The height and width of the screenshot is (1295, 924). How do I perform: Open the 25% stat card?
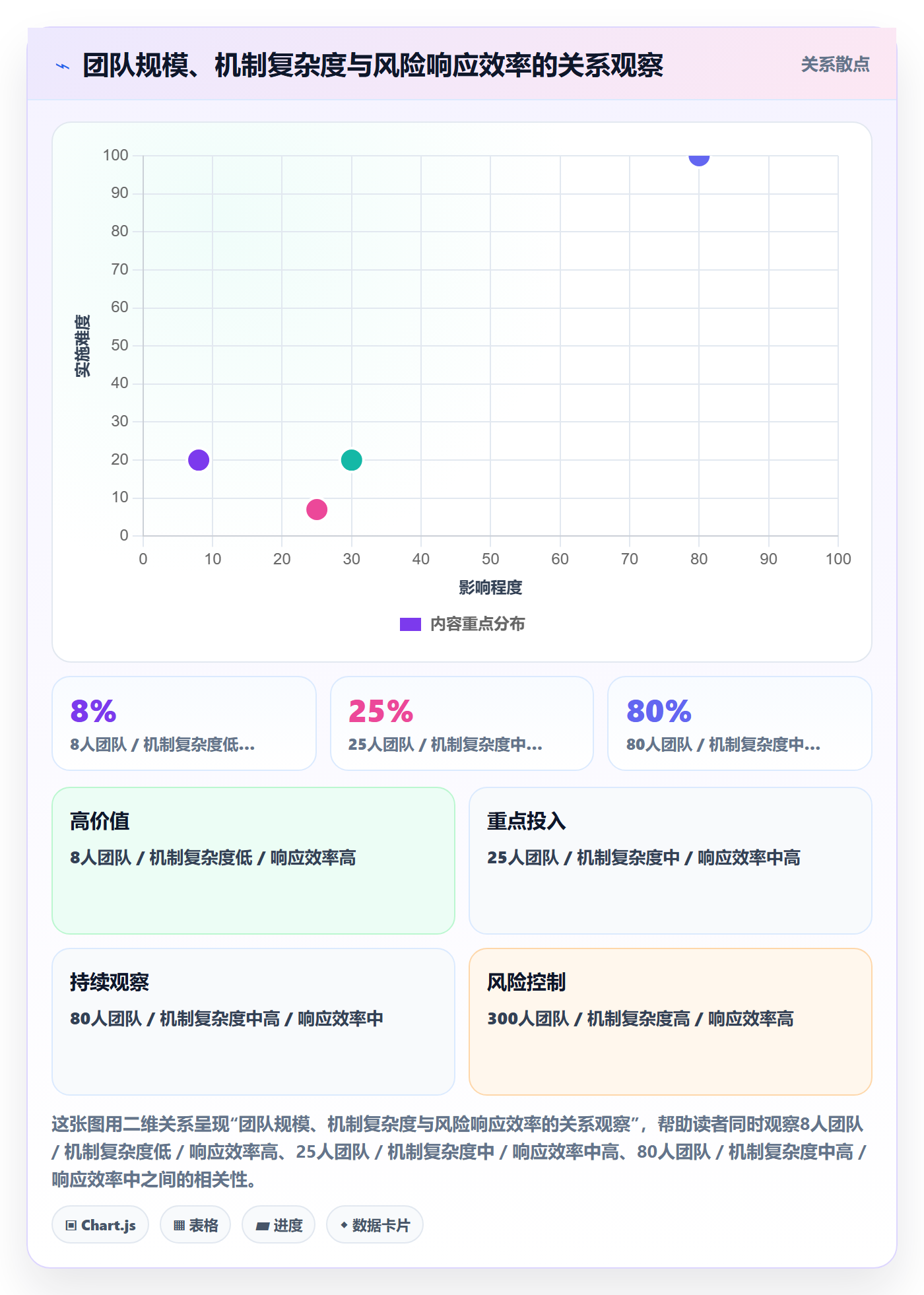(x=462, y=723)
